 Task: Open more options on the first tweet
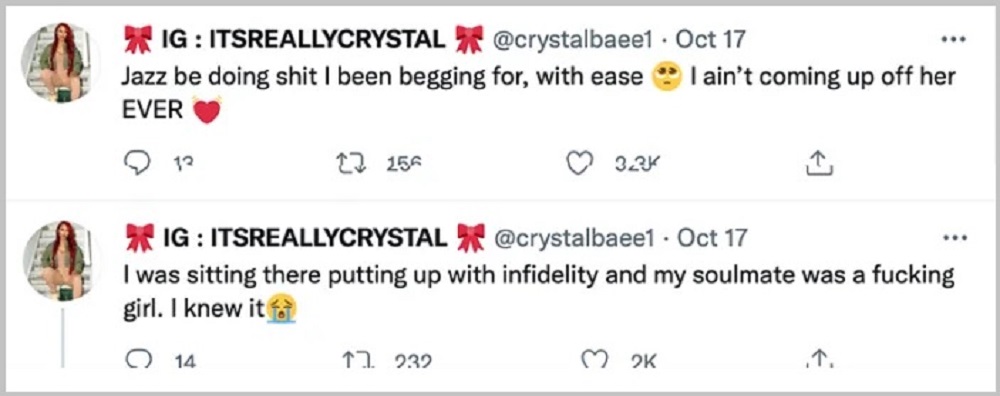(x=954, y=40)
